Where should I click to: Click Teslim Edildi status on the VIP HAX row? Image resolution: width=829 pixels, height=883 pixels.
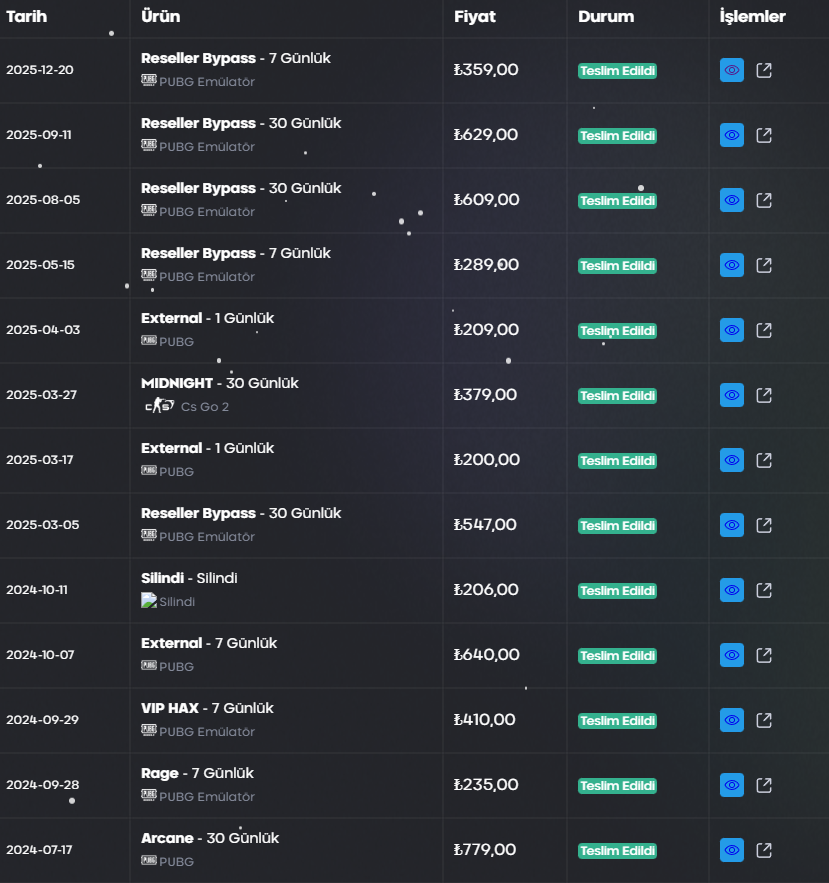pyautogui.click(x=617, y=721)
